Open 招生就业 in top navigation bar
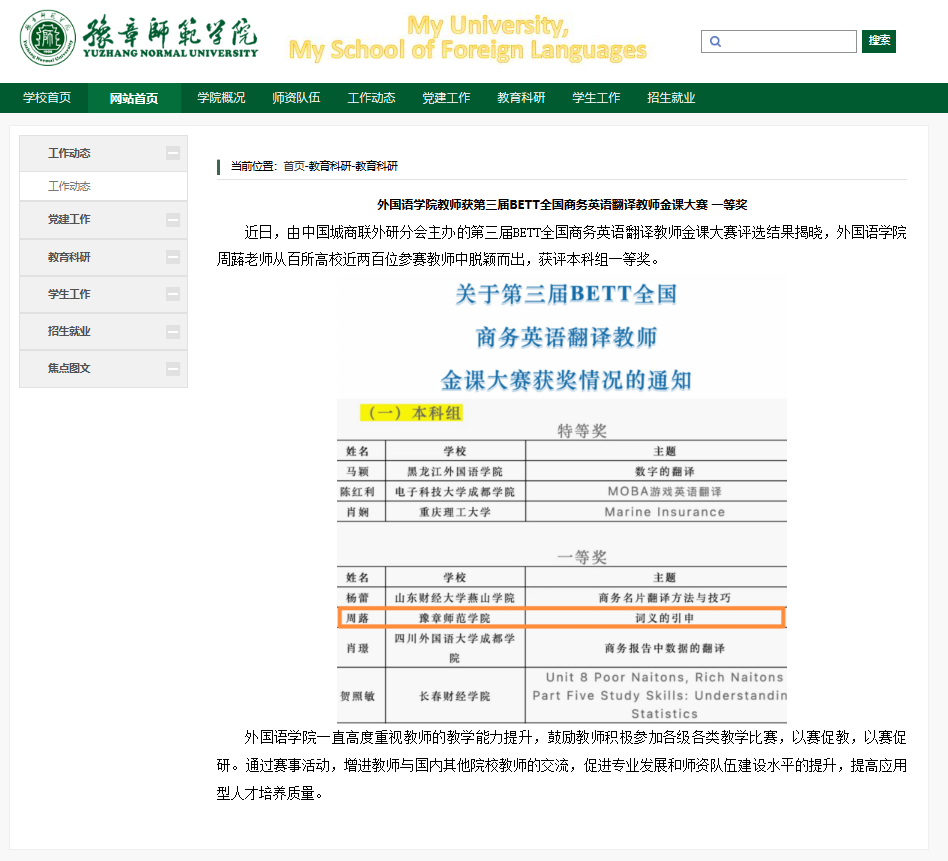This screenshot has height=861, width=948. click(x=671, y=98)
